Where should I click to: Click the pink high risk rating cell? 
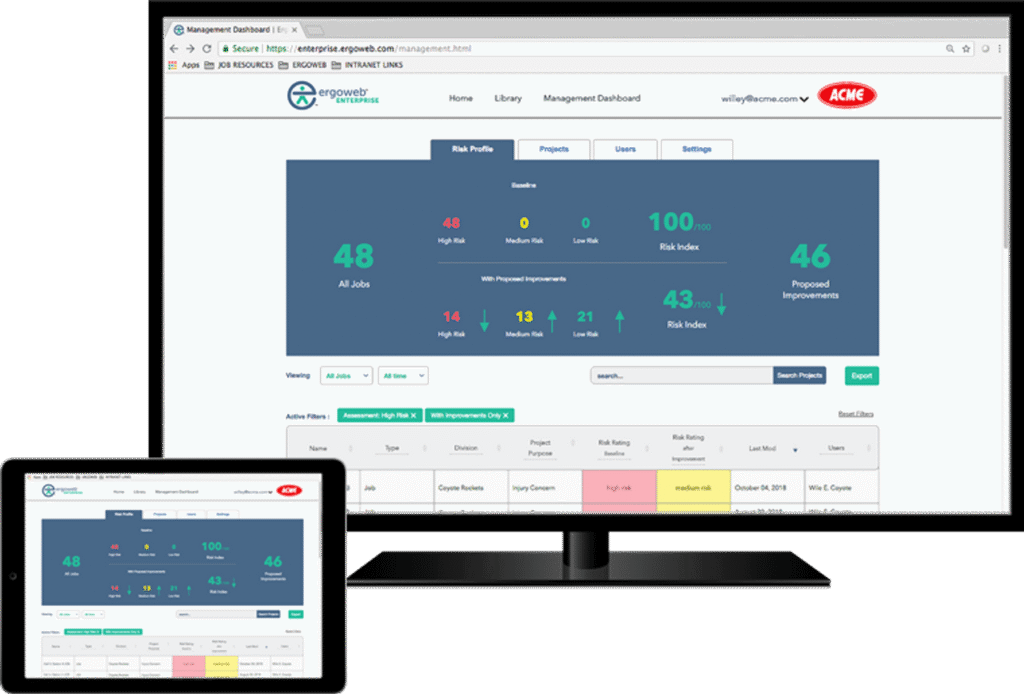click(x=619, y=488)
